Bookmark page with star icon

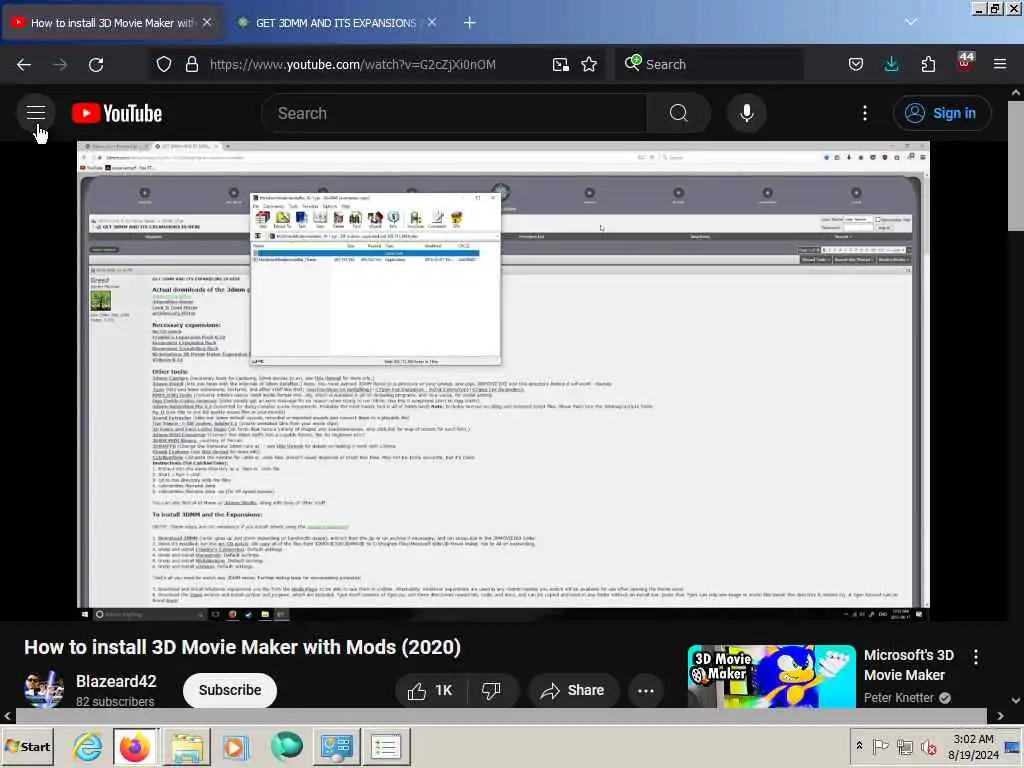[589, 64]
